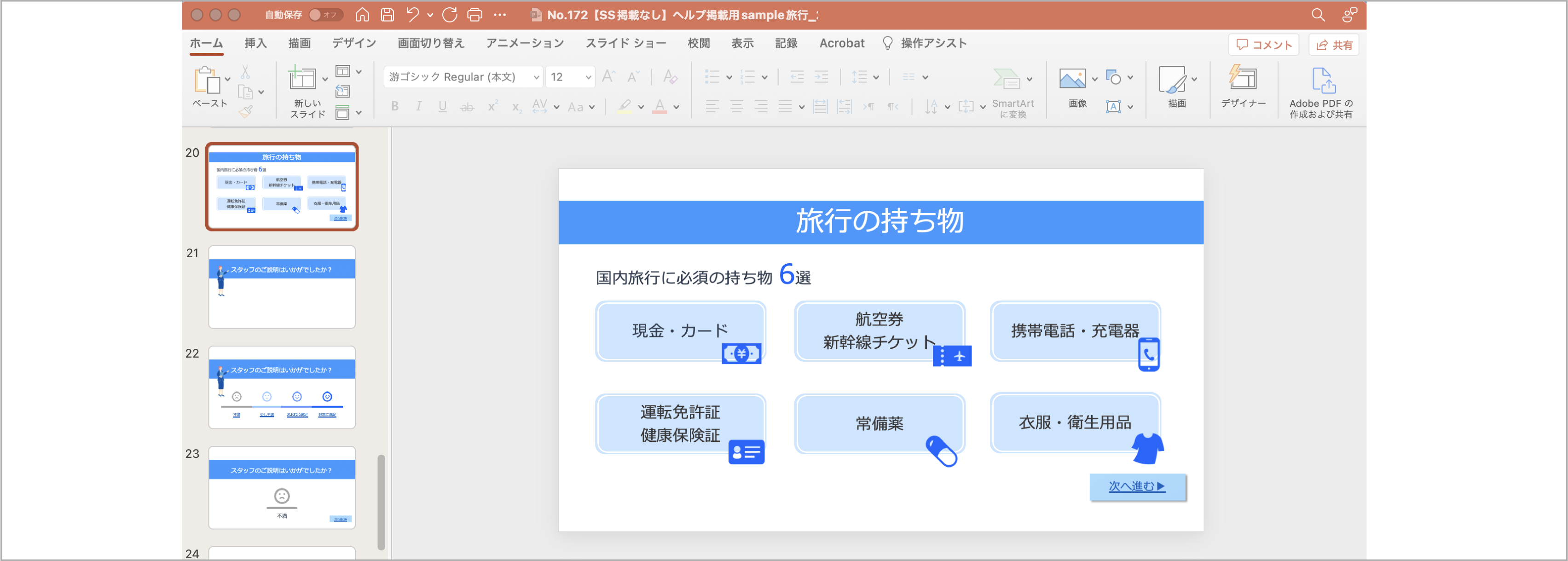The width and height of the screenshot is (1568, 561).
Task: Click the Increase Font Size icon
Action: pyautogui.click(x=608, y=77)
